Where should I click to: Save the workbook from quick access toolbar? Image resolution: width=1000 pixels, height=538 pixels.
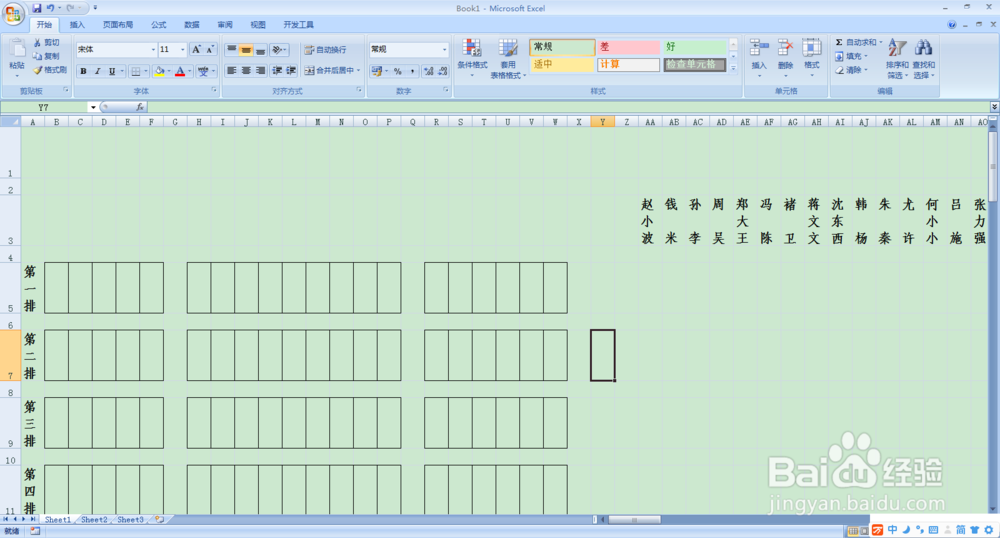pos(37,8)
